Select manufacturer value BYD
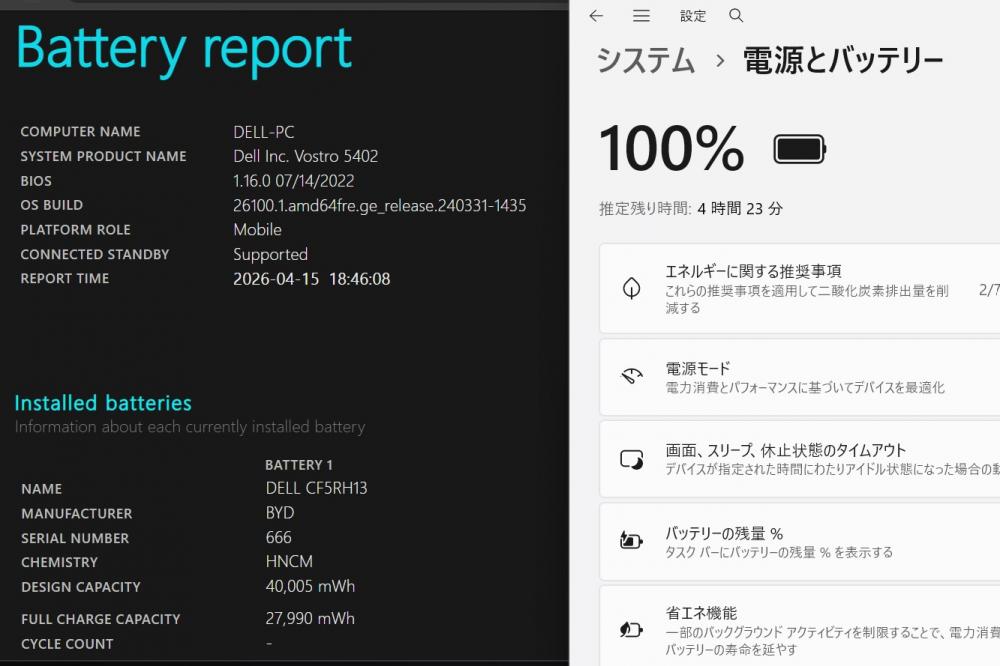Viewport: 1000px width, 666px height. point(280,513)
